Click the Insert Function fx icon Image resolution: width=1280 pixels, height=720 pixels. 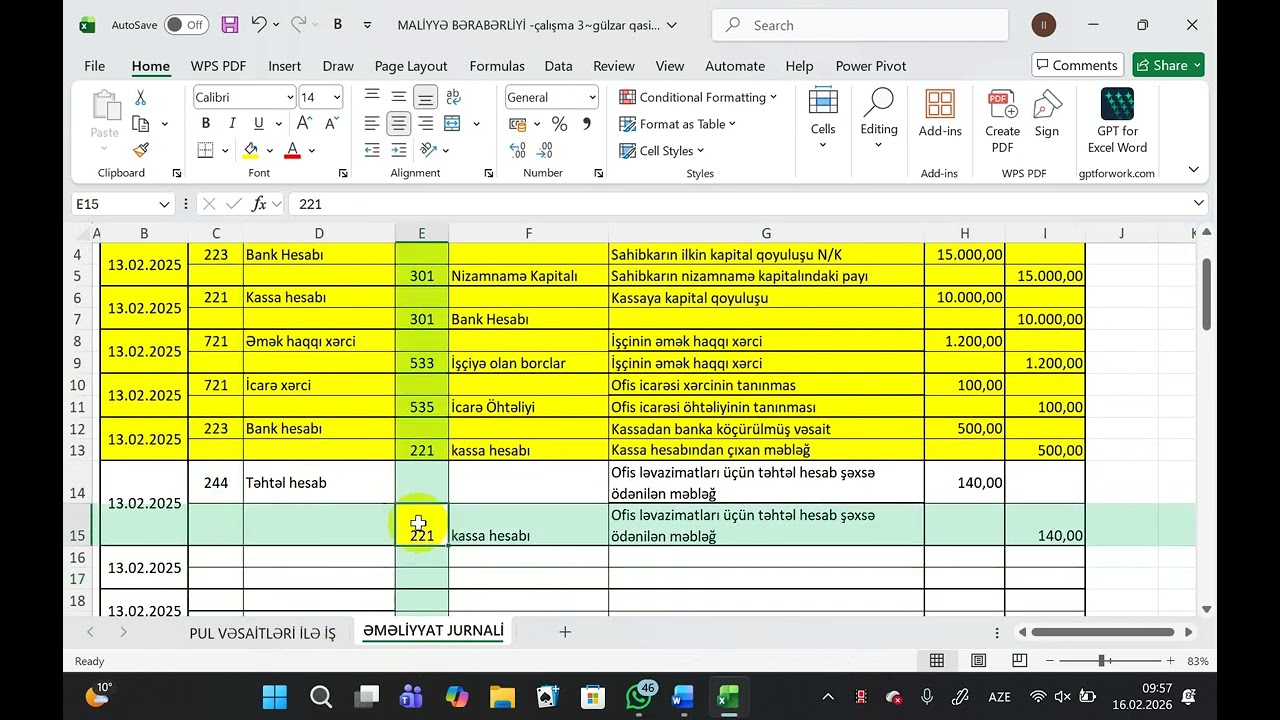tap(259, 204)
